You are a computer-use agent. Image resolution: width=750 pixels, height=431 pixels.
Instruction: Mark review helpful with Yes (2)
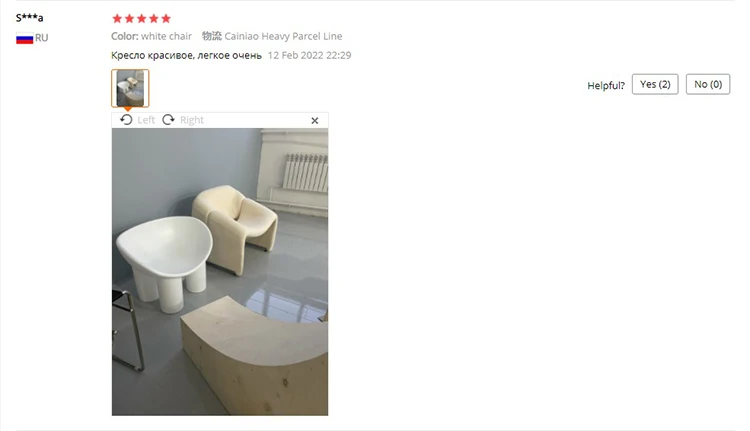click(655, 84)
